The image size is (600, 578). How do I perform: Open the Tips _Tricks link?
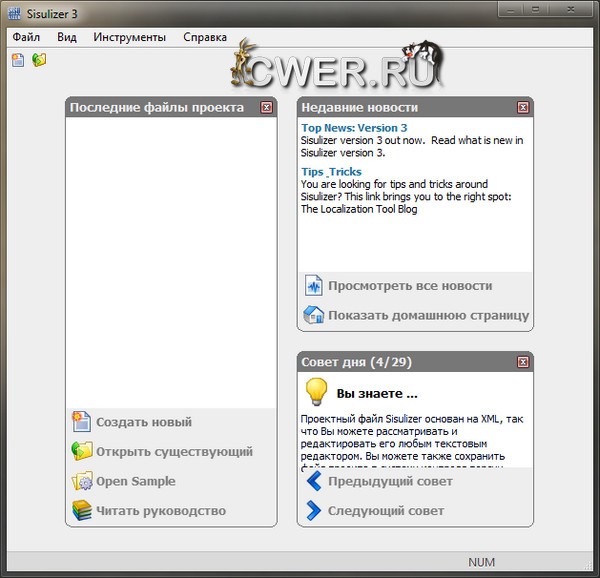pos(331,172)
